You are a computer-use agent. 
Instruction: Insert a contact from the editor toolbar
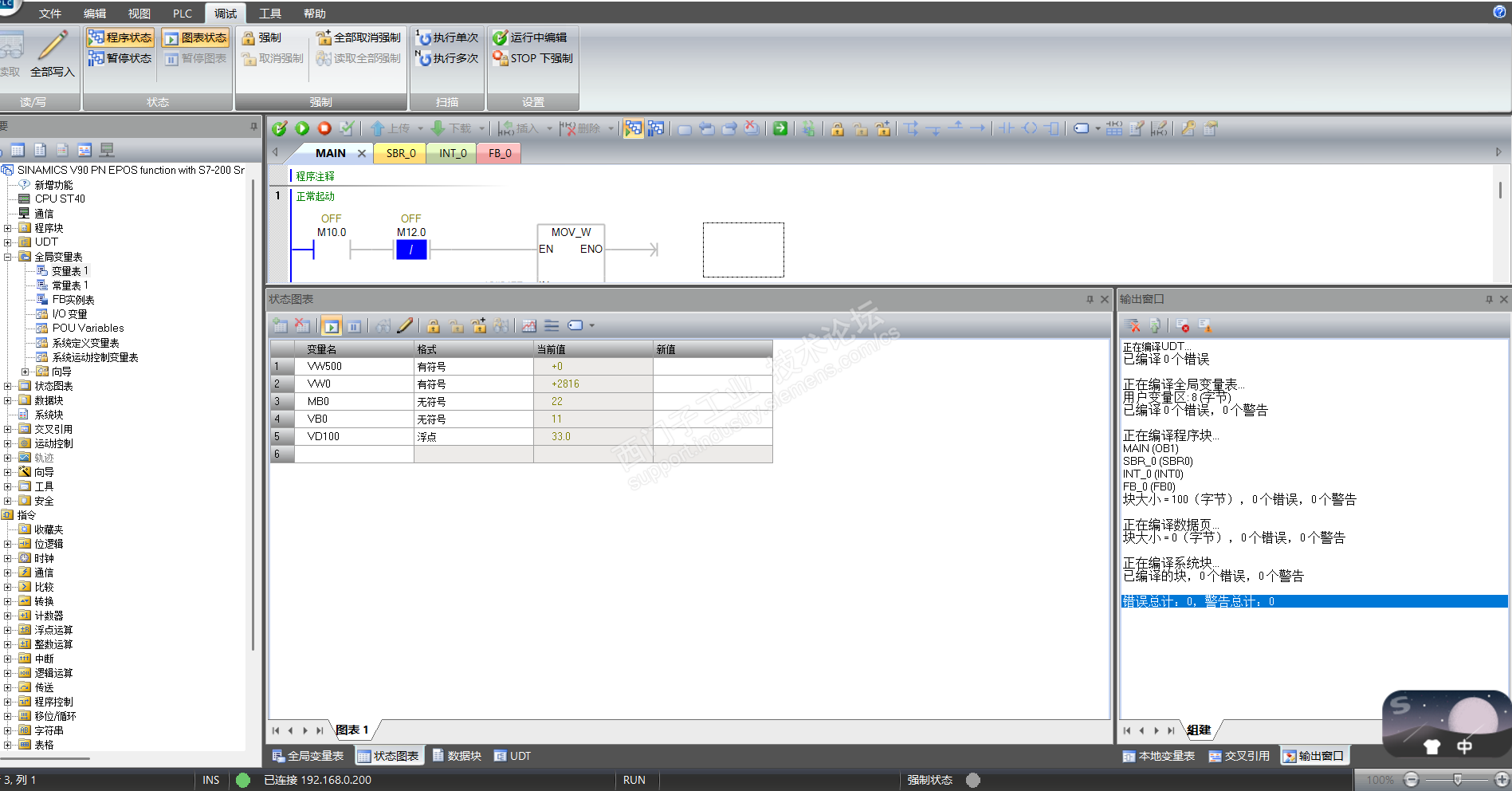[1007, 128]
